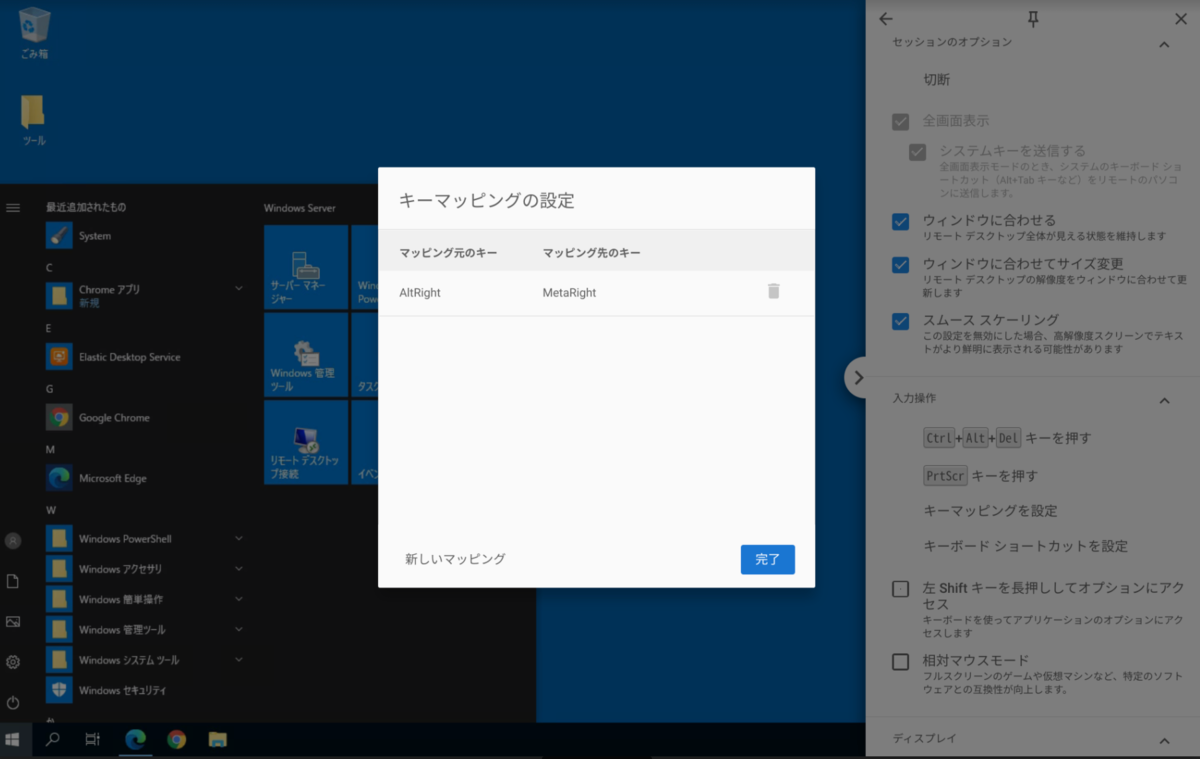Pin the session options panel
Screen dimensions: 1200x759
[1034, 18]
